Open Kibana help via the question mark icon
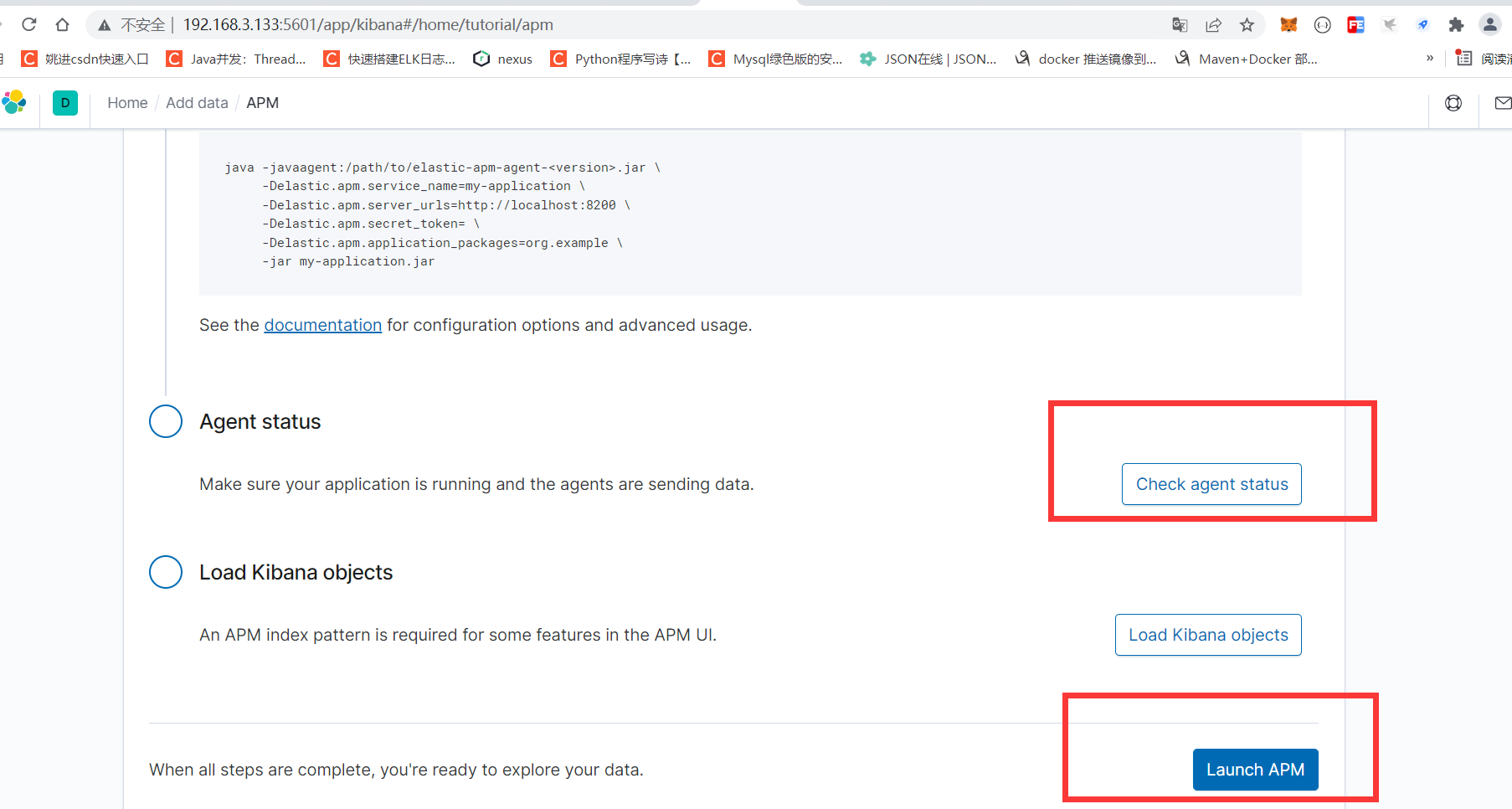This screenshot has width=1512, height=809. (x=1453, y=102)
